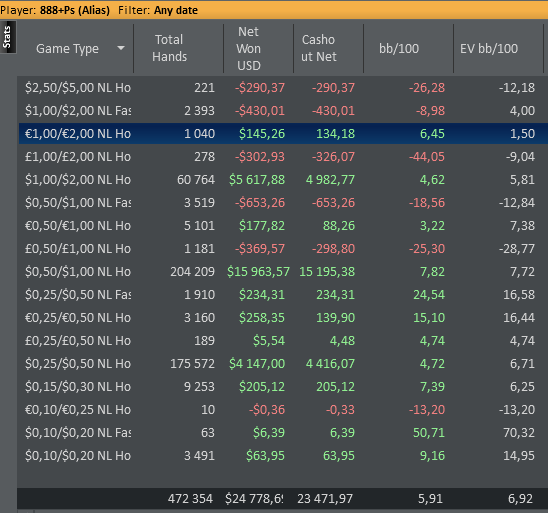Click the Cashout Net column header

pos(319,48)
